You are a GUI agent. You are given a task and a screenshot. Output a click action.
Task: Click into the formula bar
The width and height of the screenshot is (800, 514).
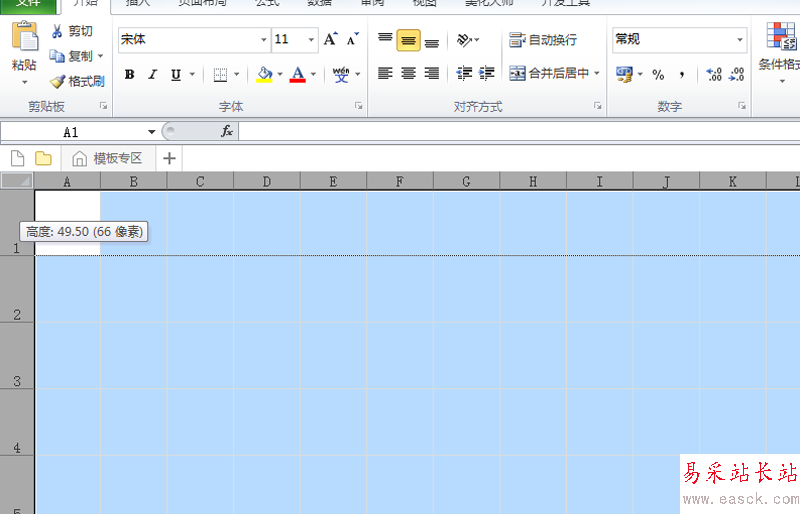coord(519,132)
